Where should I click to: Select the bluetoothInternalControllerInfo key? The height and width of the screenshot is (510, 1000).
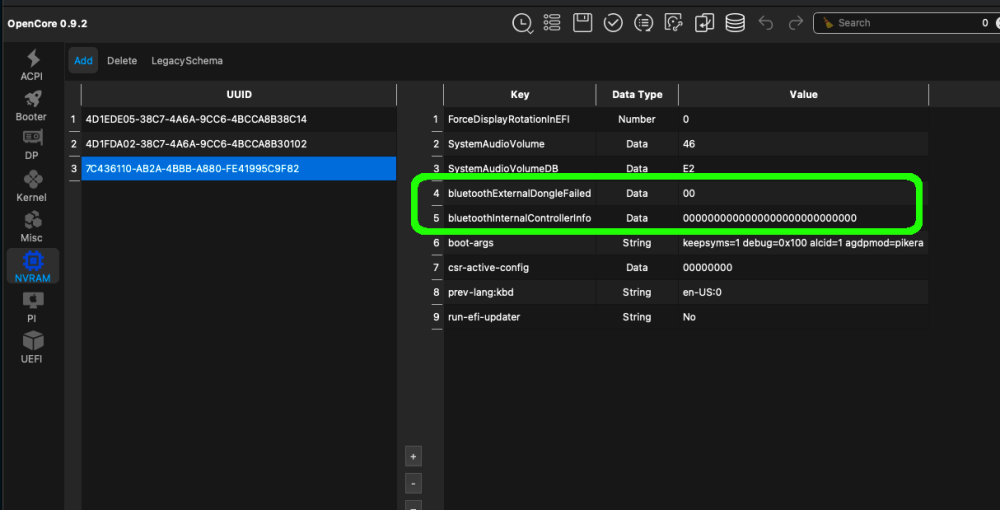pyautogui.click(x=520, y=218)
